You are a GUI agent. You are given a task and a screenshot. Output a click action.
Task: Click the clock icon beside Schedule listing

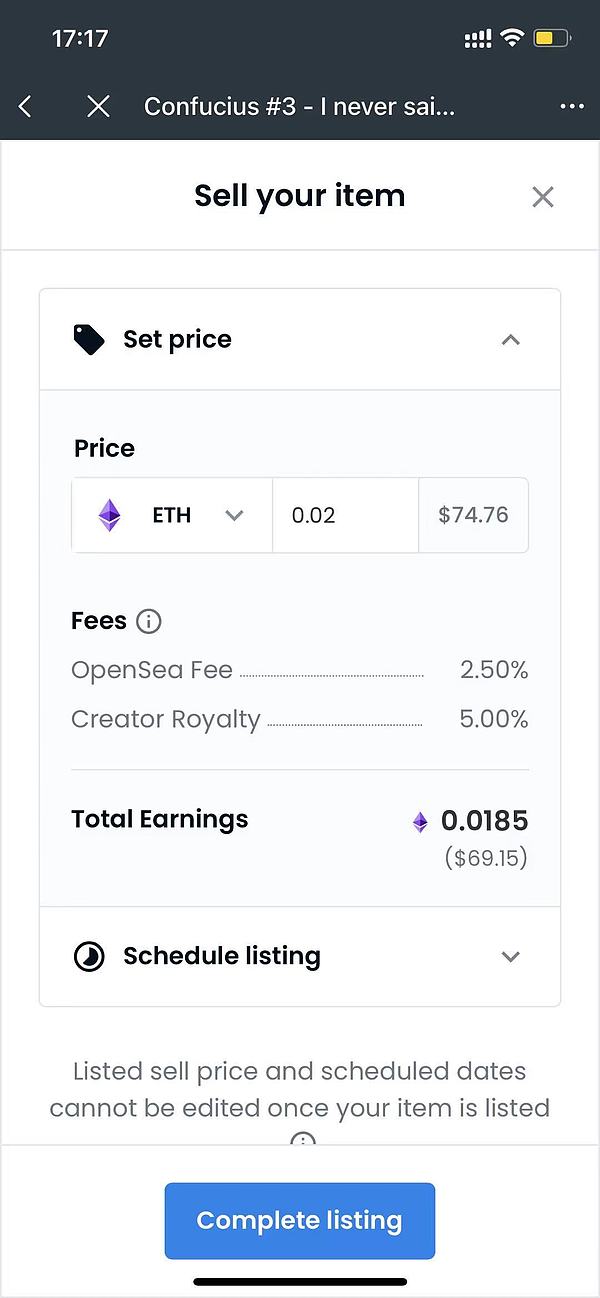pos(89,956)
